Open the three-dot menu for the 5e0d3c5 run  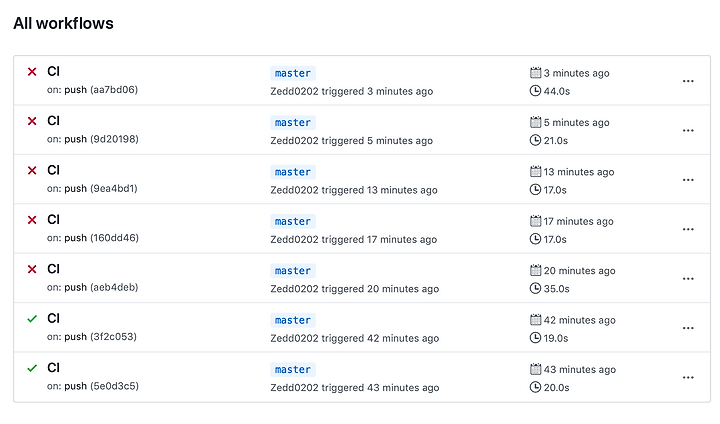pyautogui.click(x=688, y=378)
